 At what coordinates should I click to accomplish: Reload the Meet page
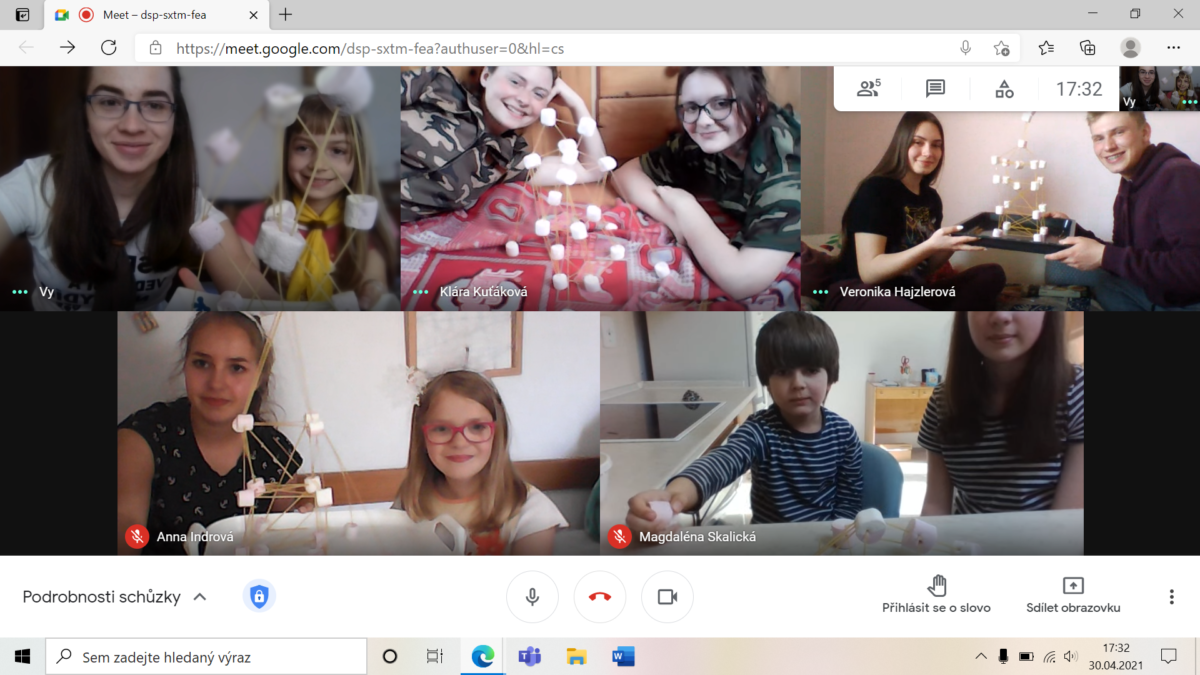(108, 48)
